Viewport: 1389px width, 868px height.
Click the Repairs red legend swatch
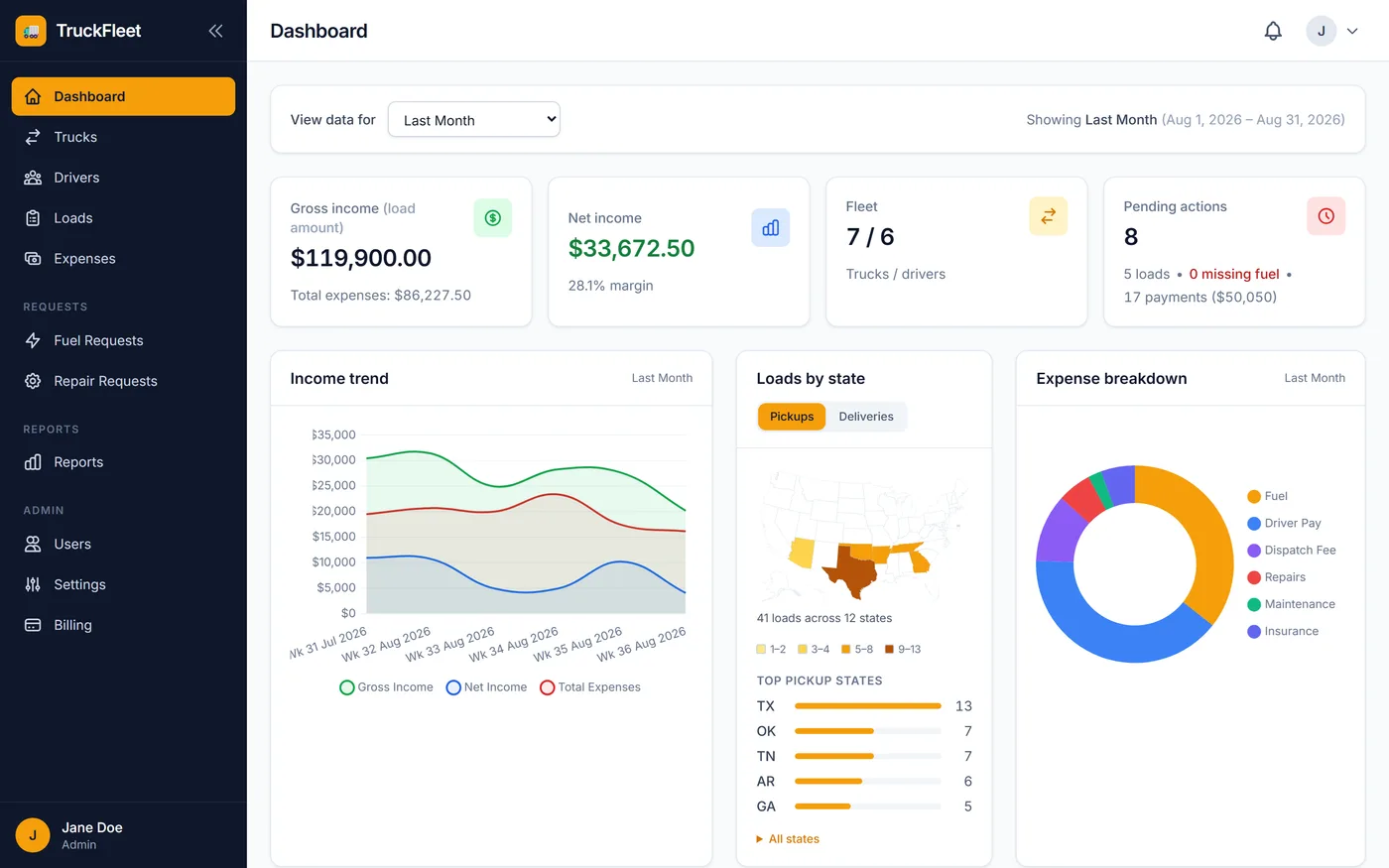click(x=1254, y=577)
